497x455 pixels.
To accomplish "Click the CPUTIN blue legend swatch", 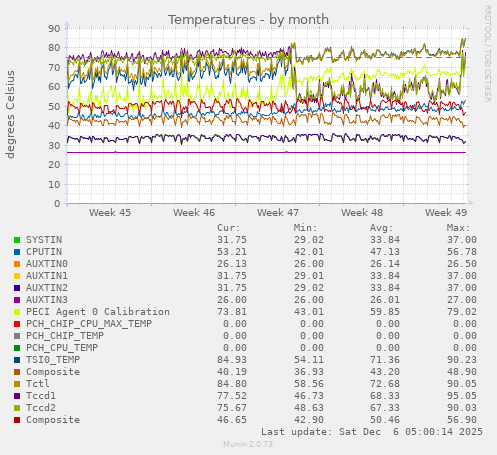I will pos(17,252).
